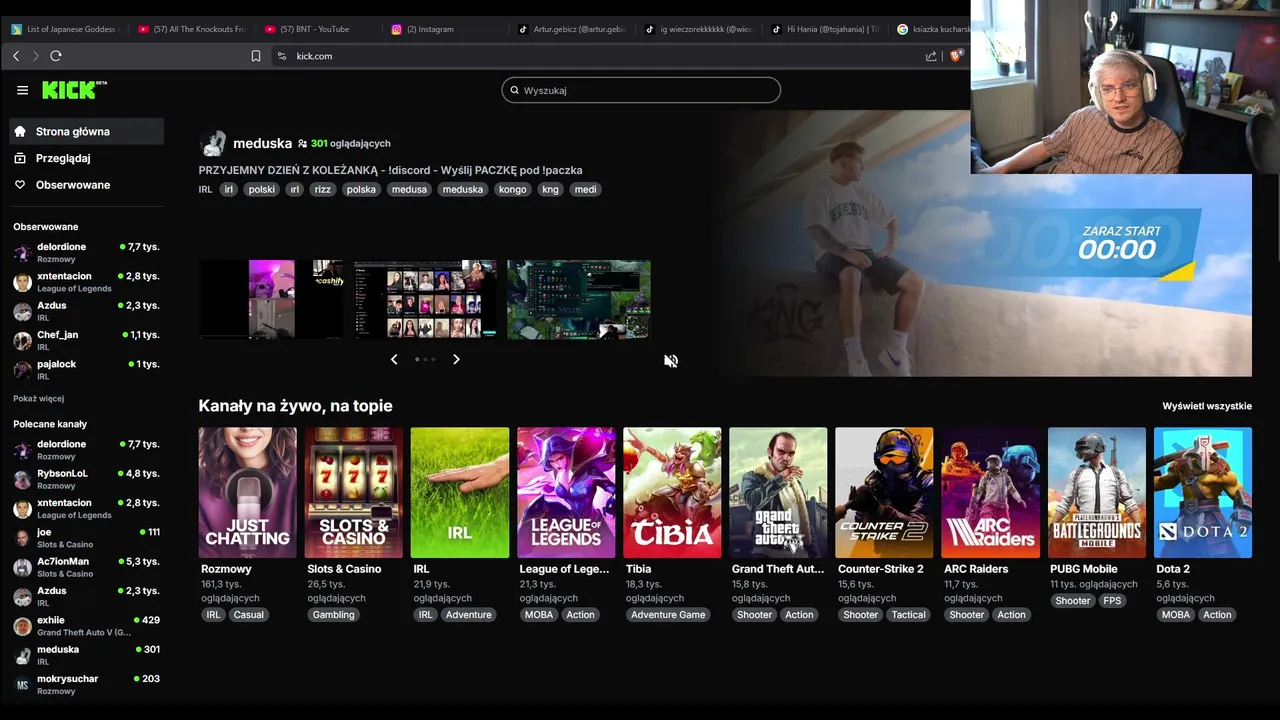This screenshot has width=1280, height=720.
Task: Click the Gambling tag under Slots & Casino
Action: point(334,615)
